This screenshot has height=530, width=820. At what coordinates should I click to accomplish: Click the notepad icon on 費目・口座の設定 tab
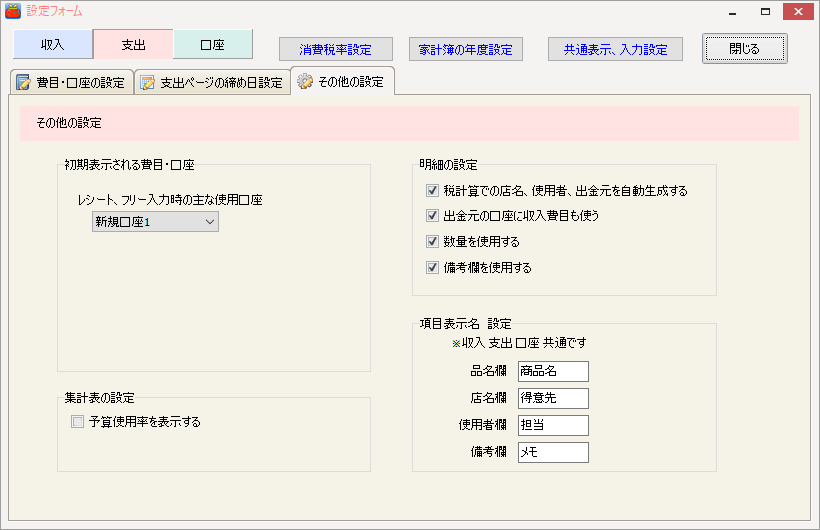tap(23, 82)
